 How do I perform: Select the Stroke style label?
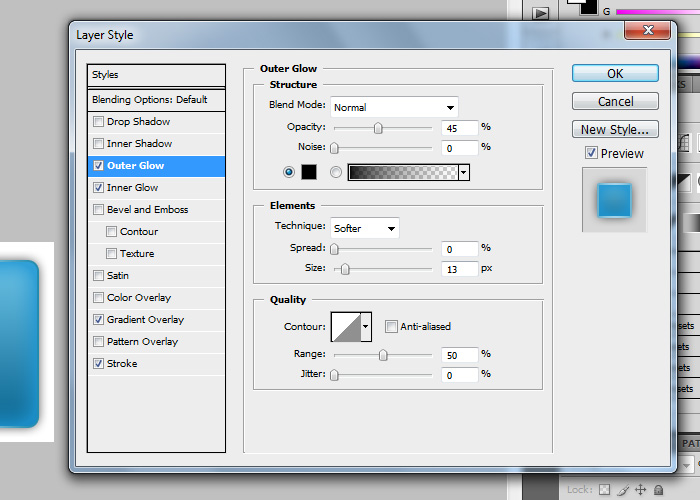122,363
